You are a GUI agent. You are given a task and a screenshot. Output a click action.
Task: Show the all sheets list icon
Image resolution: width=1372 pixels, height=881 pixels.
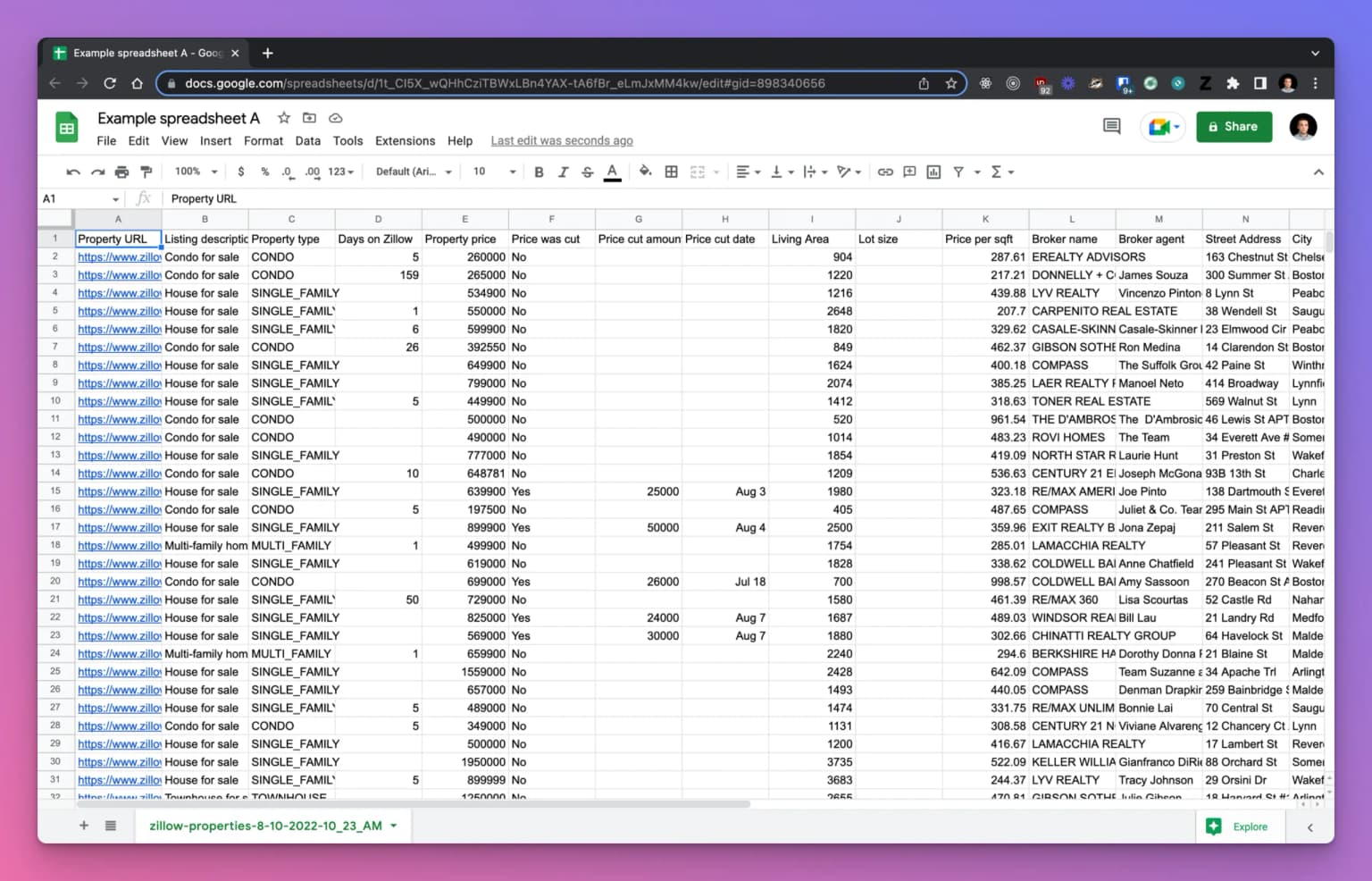(x=111, y=826)
